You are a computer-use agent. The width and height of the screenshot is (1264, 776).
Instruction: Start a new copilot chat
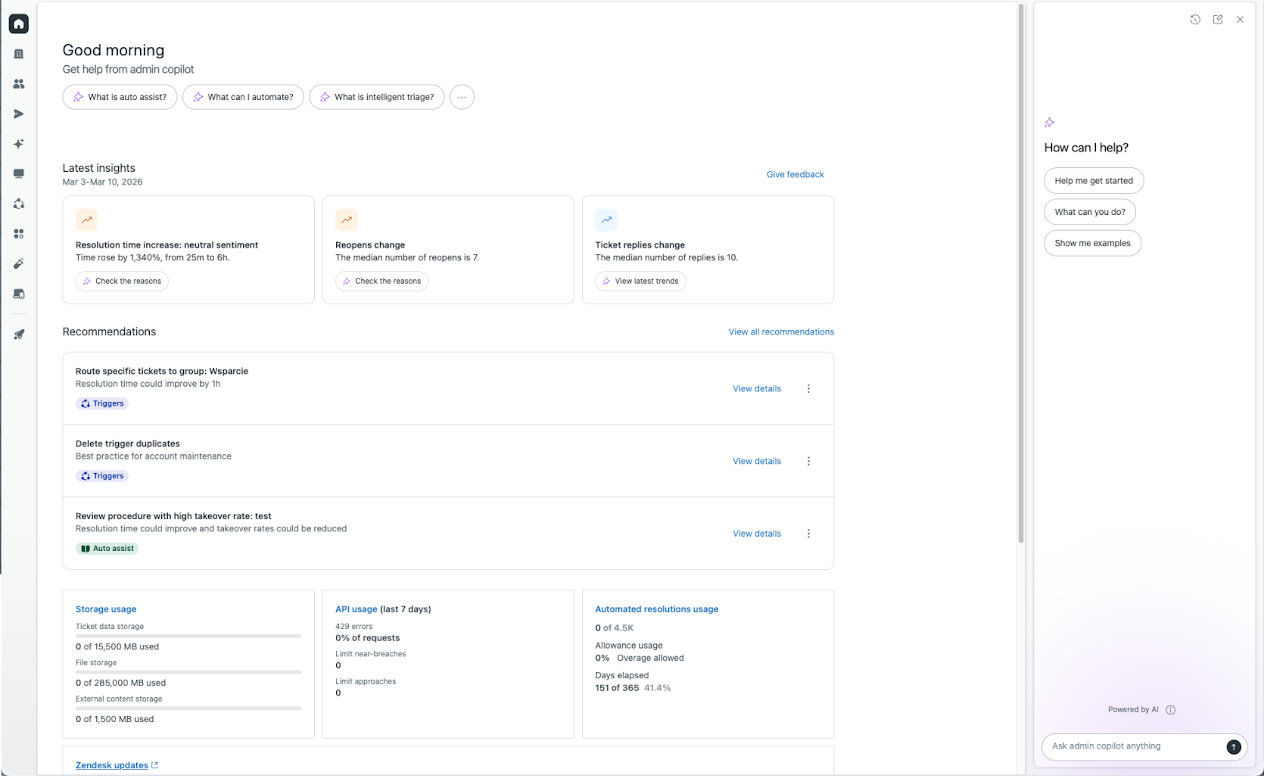pos(1217,19)
